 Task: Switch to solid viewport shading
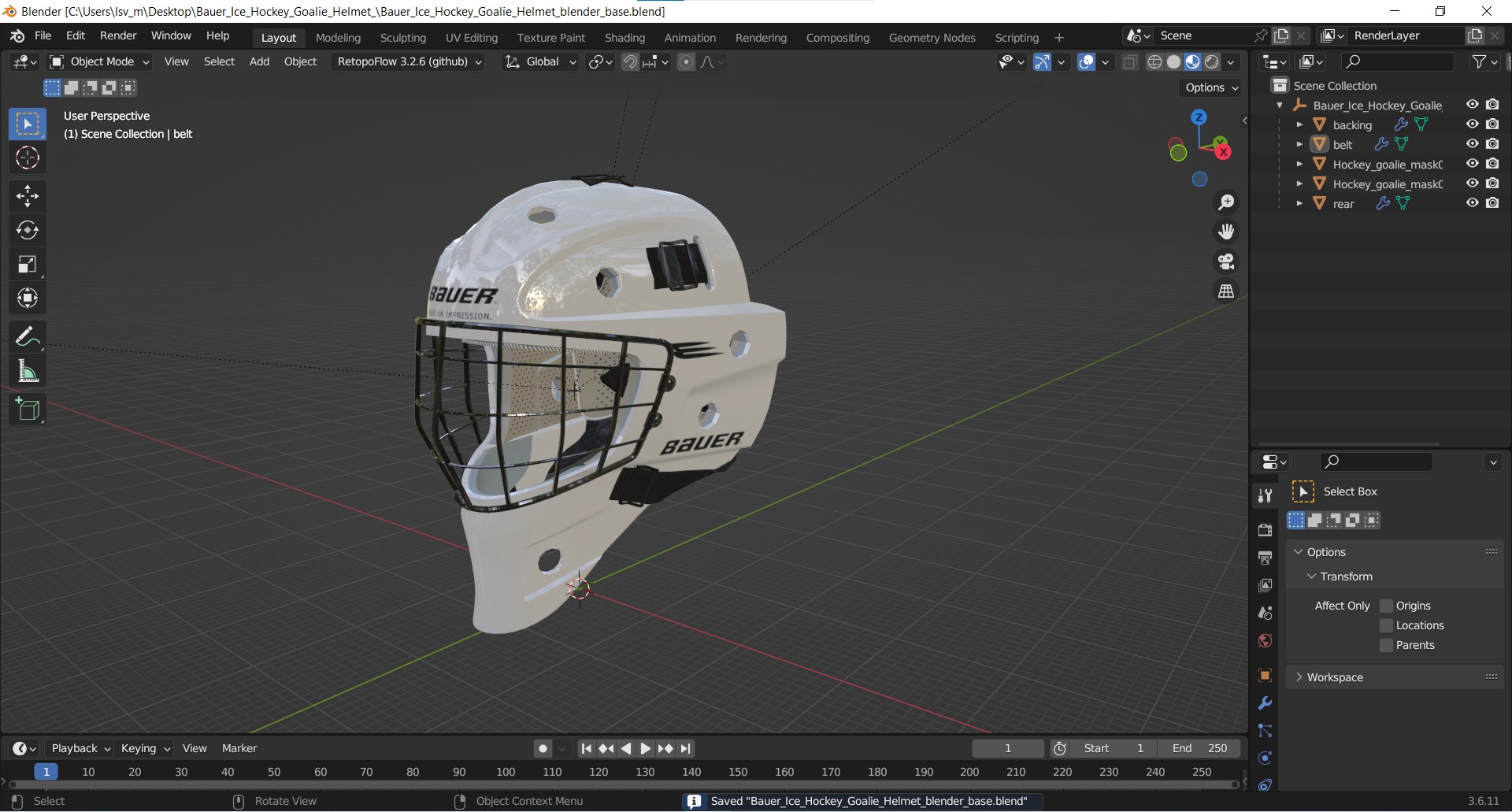click(1173, 62)
